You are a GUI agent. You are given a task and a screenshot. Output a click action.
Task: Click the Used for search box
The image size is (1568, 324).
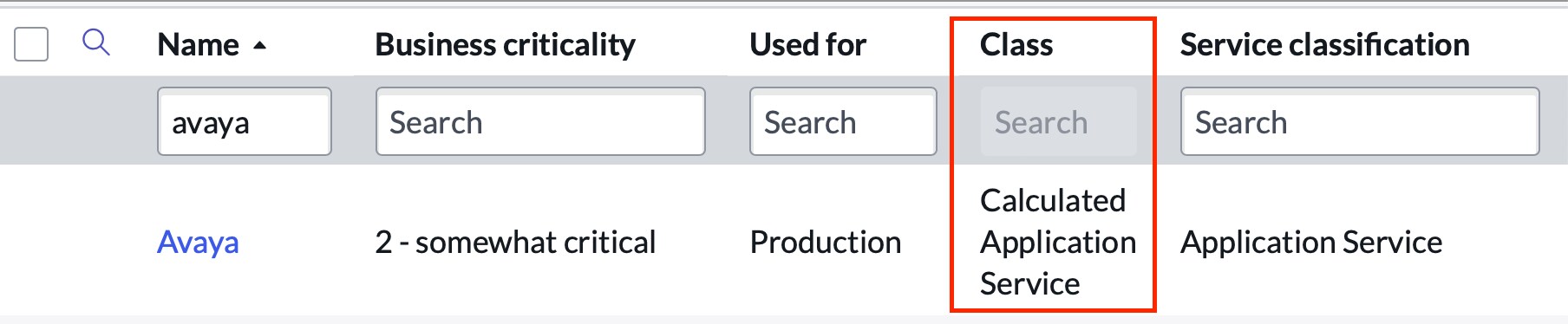click(x=843, y=121)
